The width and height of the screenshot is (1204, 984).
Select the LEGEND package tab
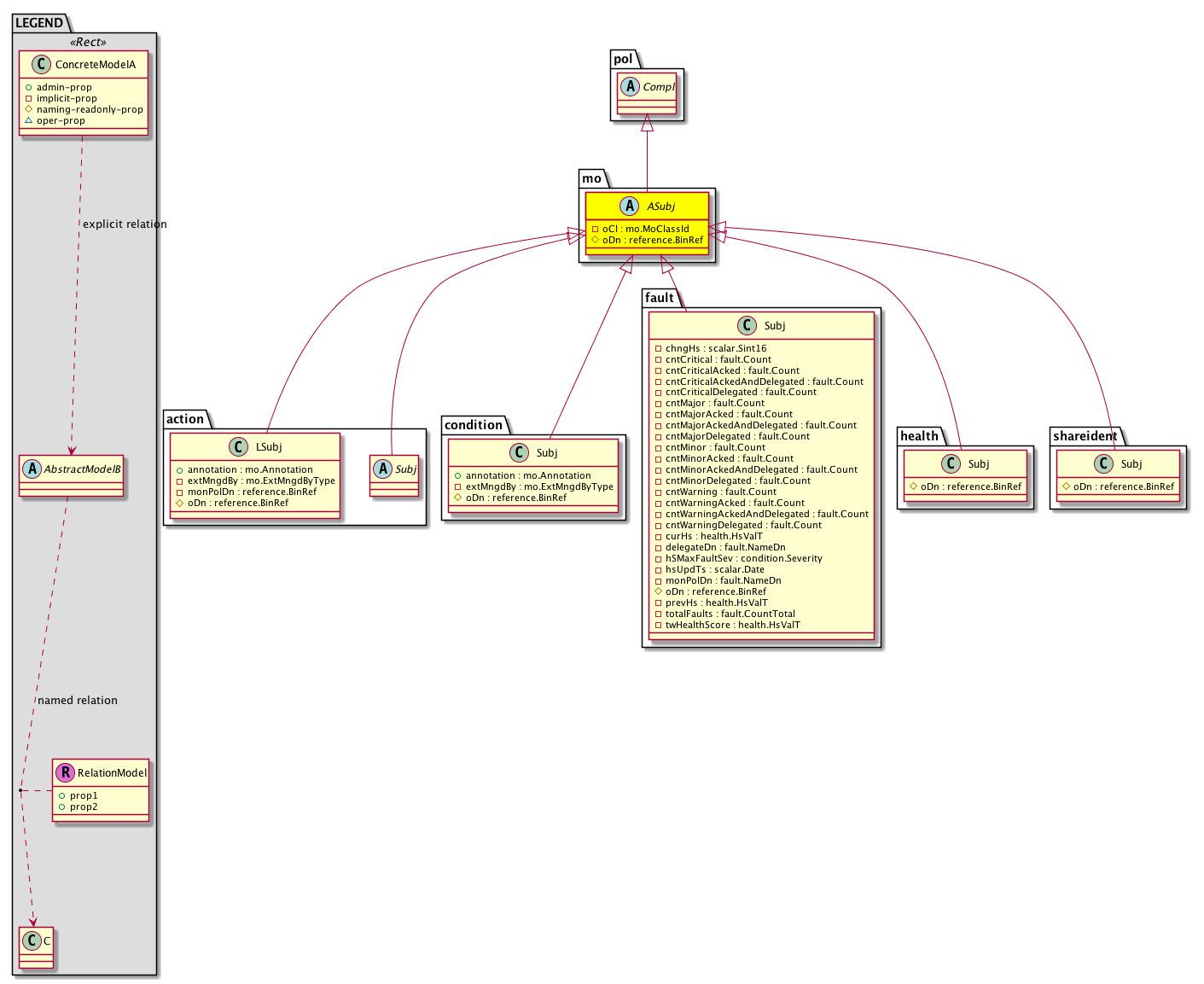click(39, 23)
